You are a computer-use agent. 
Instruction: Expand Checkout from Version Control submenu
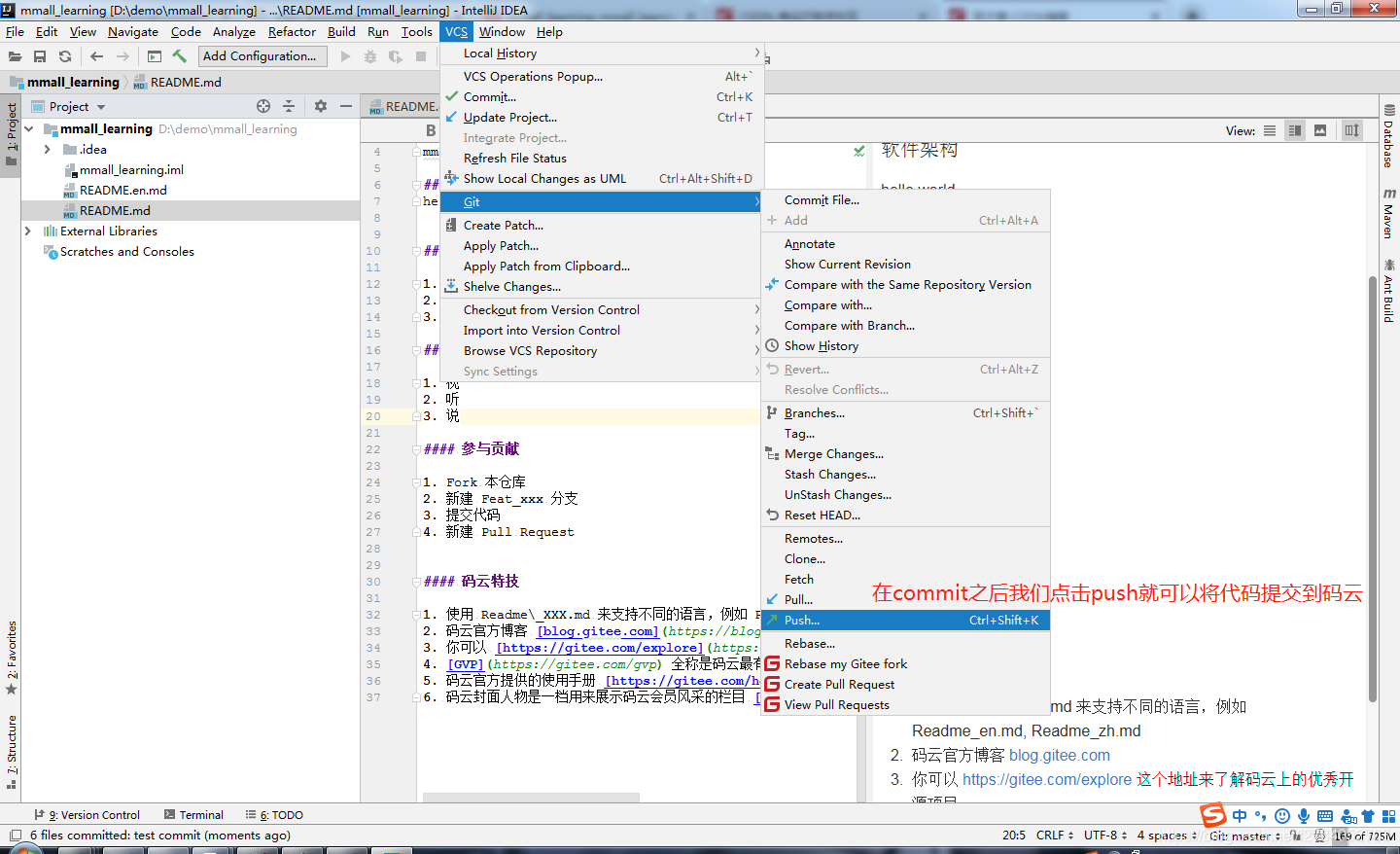tap(601, 310)
